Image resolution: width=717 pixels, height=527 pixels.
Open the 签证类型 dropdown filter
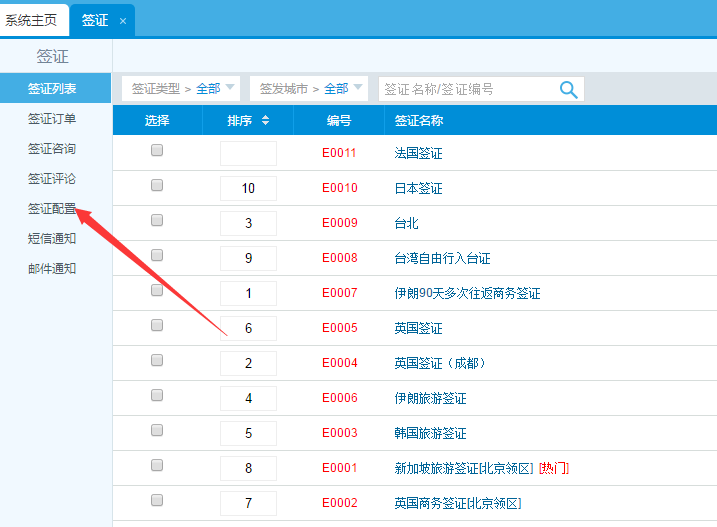pos(181,89)
